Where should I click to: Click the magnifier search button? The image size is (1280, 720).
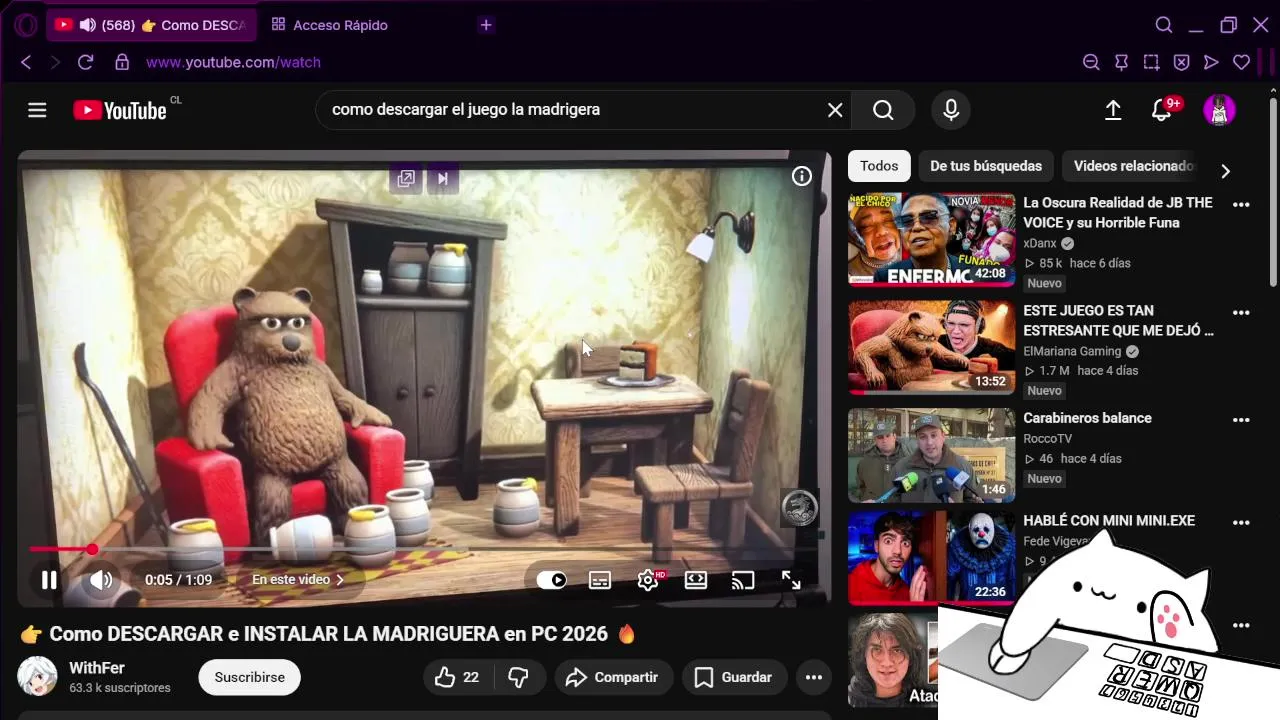point(883,110)
